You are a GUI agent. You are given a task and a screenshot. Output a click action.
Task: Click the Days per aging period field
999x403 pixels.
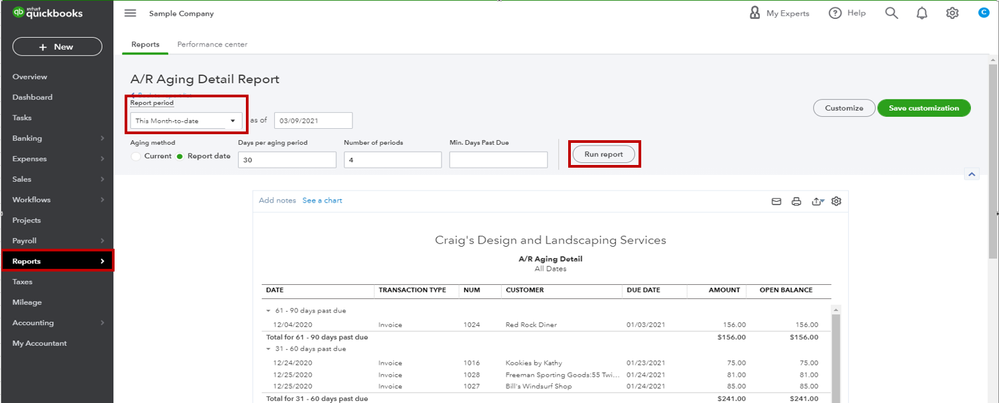point(287,160)
